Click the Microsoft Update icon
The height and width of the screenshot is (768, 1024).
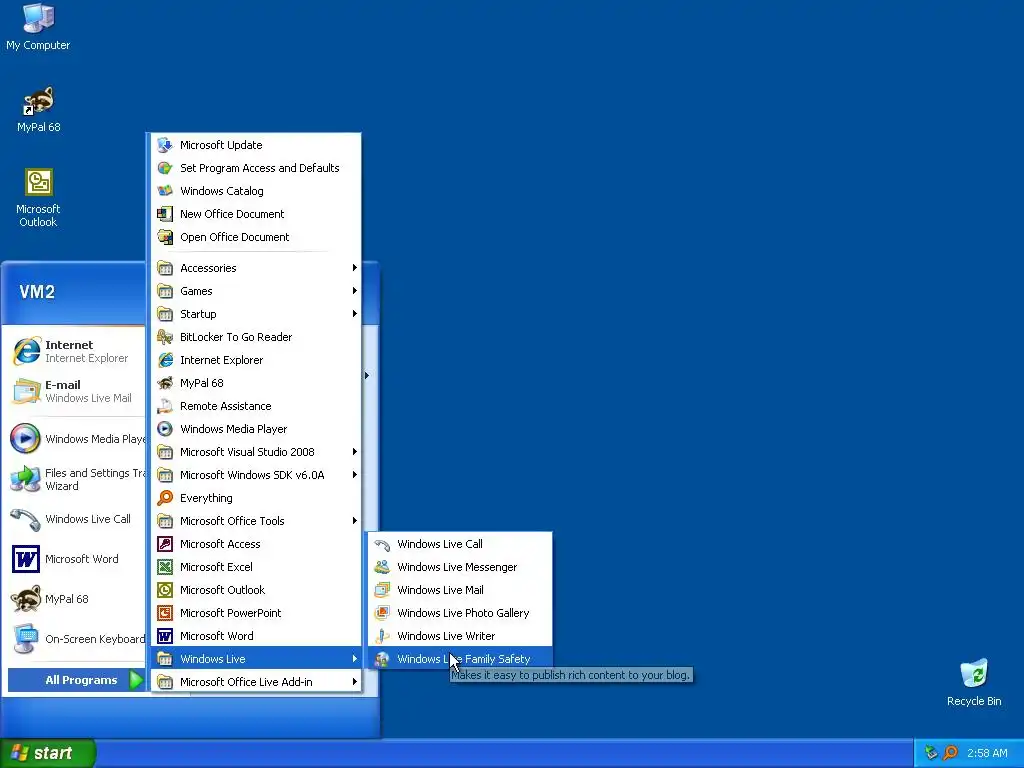[165, 145]
